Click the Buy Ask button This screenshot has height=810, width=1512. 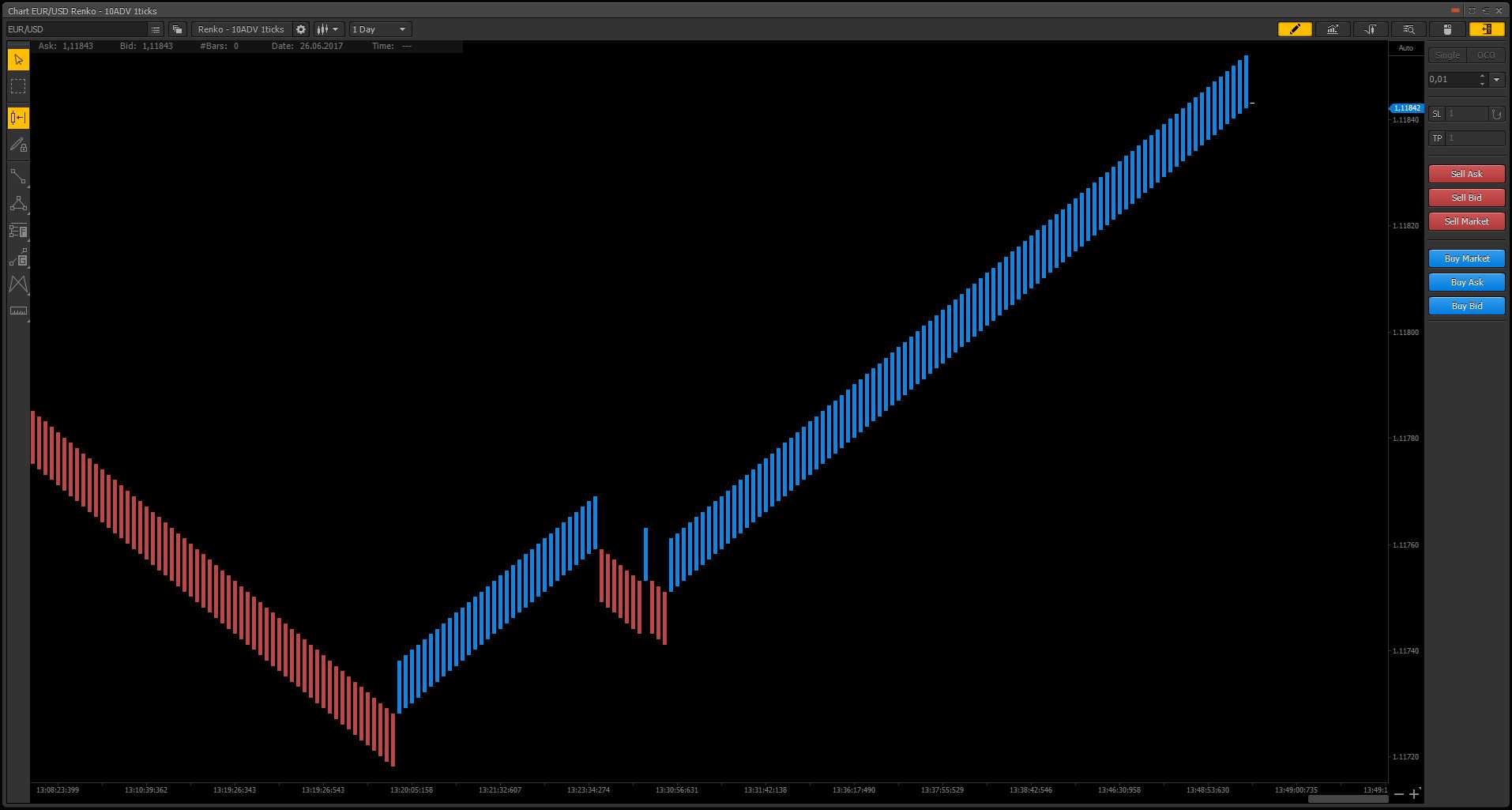click(1466, 282)
